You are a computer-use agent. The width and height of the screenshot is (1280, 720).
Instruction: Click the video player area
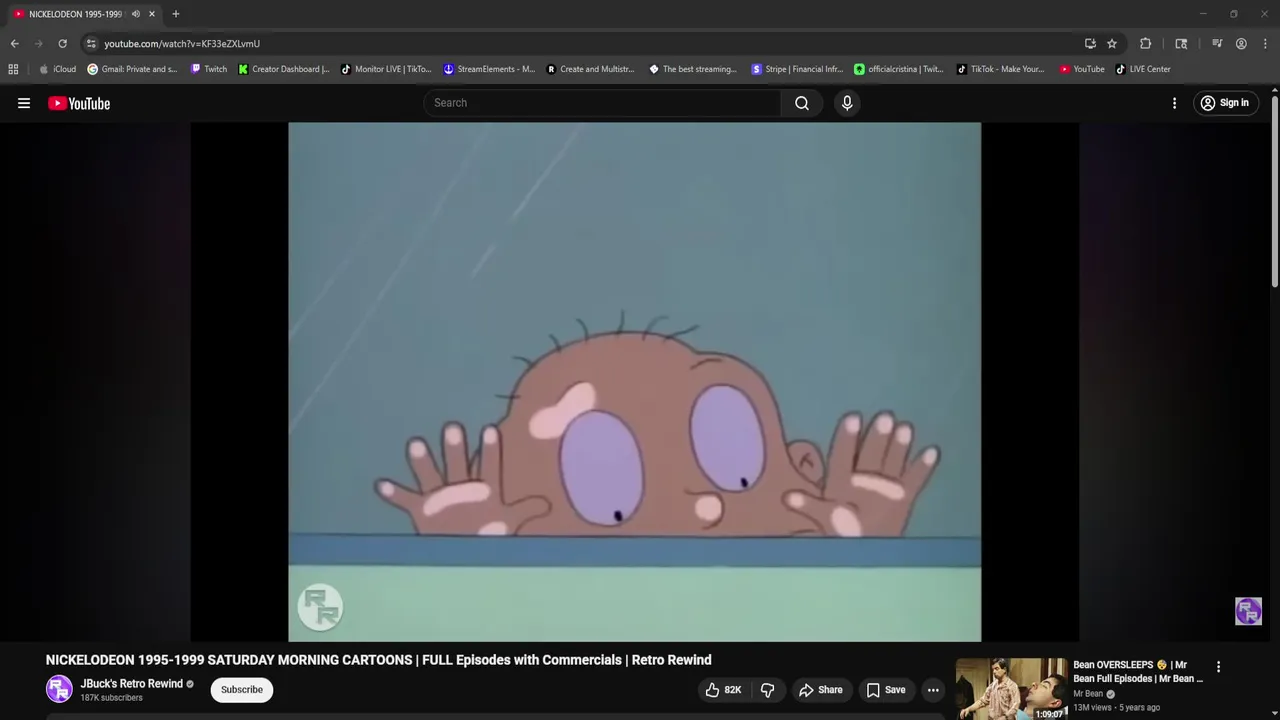coord(634,381)
